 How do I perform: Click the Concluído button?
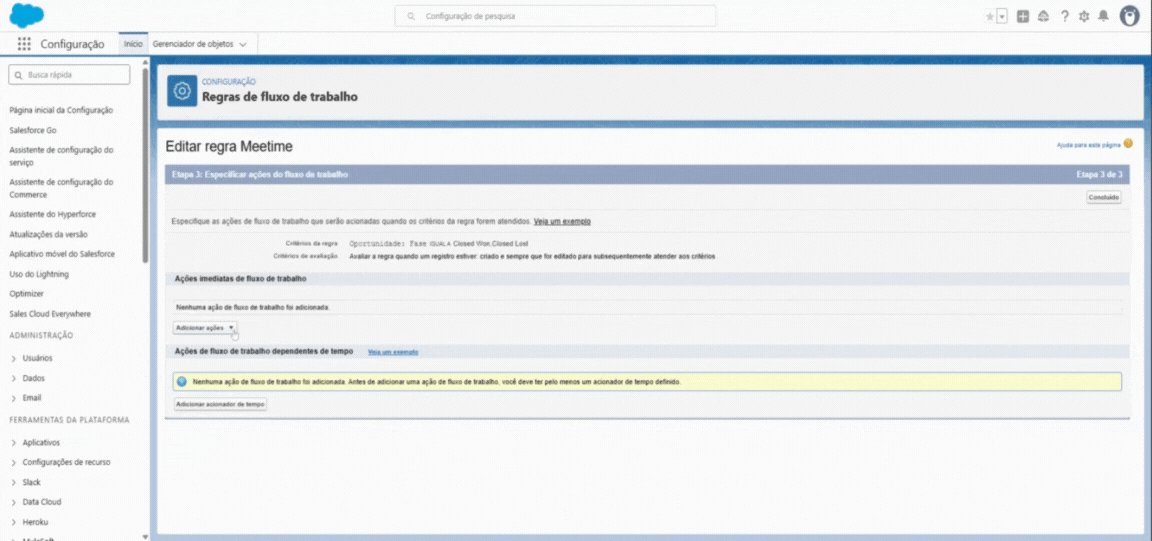coord(1104,197)
